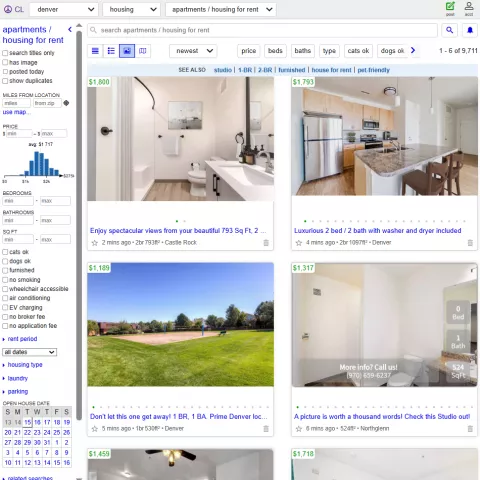Enable show duplicates checkbox

5,81
